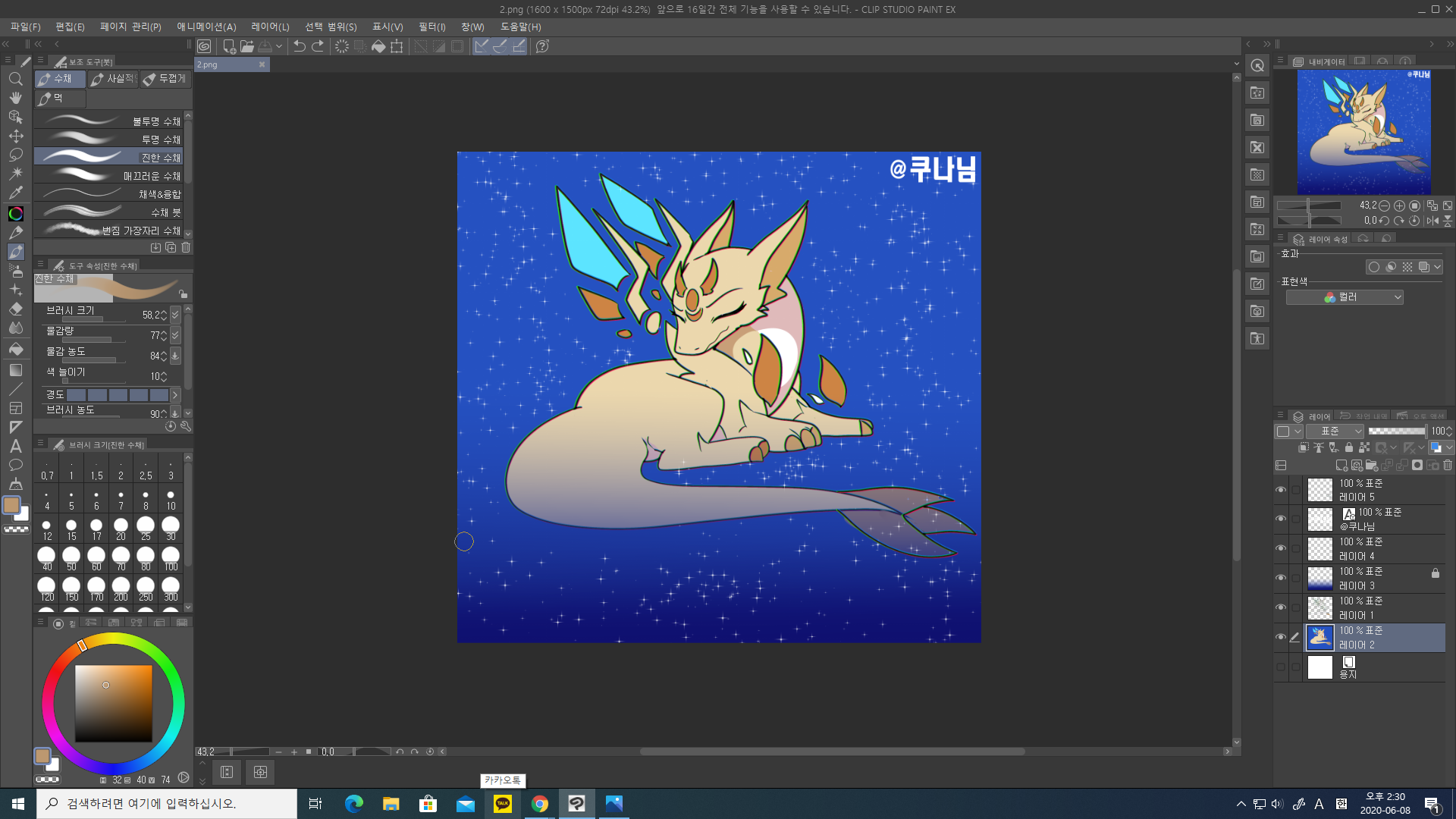This screenshot has width=1456, height=819.
Task: Choose brush size preset 100
Action: point(171,559)
